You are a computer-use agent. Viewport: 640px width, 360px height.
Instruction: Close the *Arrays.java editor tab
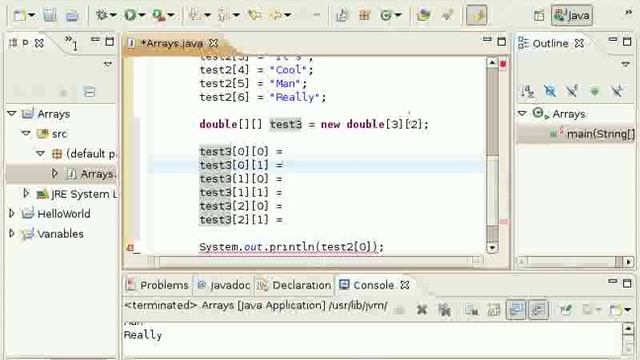pyautogui.click(x=213, y=43)
